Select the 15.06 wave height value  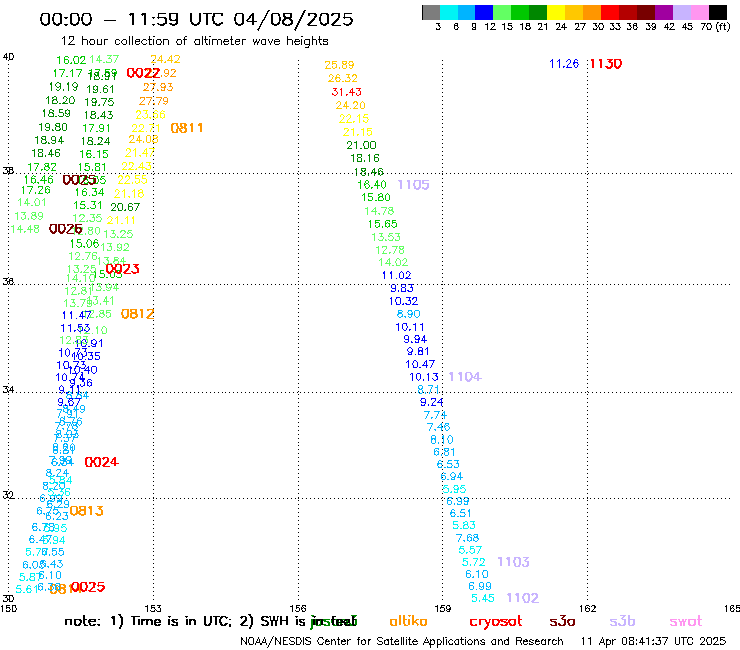(x=84, y=244)
